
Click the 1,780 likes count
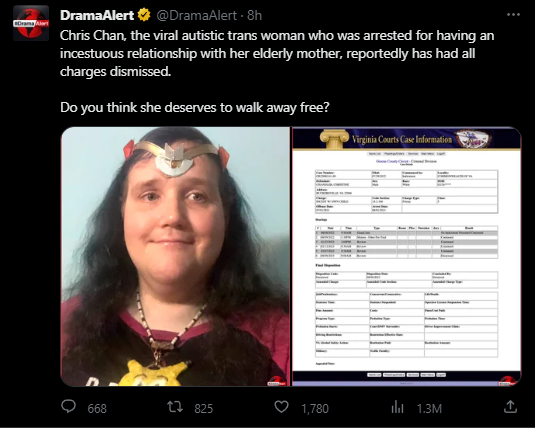point(315,409)
